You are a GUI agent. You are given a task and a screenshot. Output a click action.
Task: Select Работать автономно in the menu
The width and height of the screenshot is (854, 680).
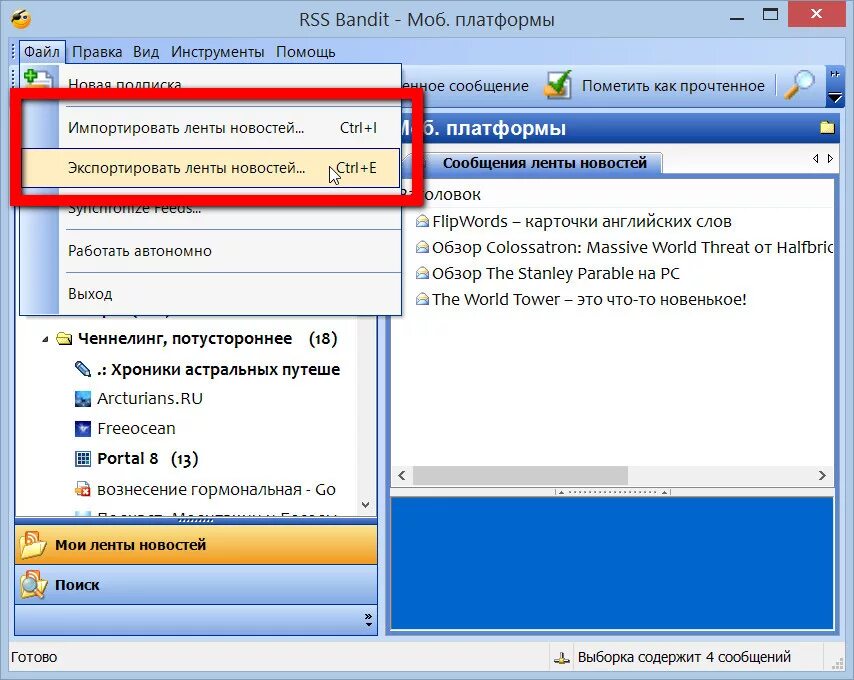[x=210, y=251]
